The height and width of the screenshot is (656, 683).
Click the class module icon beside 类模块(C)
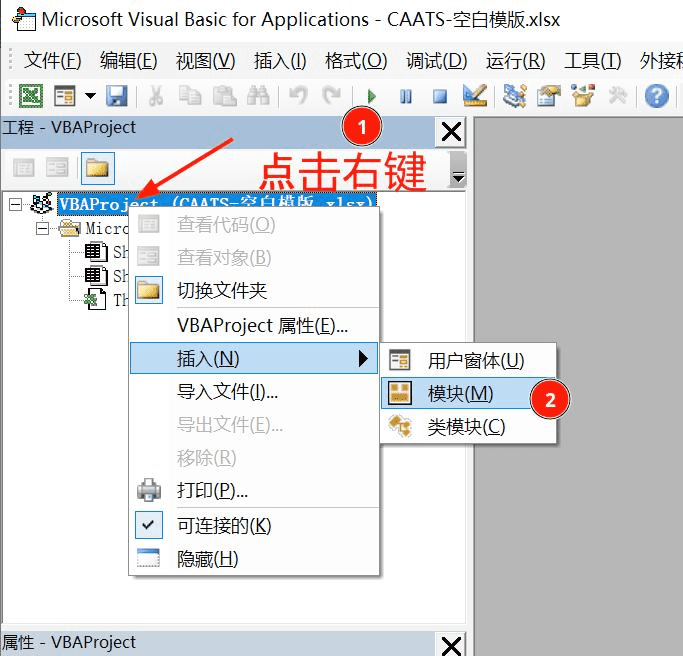pyautogui.click(x=399, y=426)
